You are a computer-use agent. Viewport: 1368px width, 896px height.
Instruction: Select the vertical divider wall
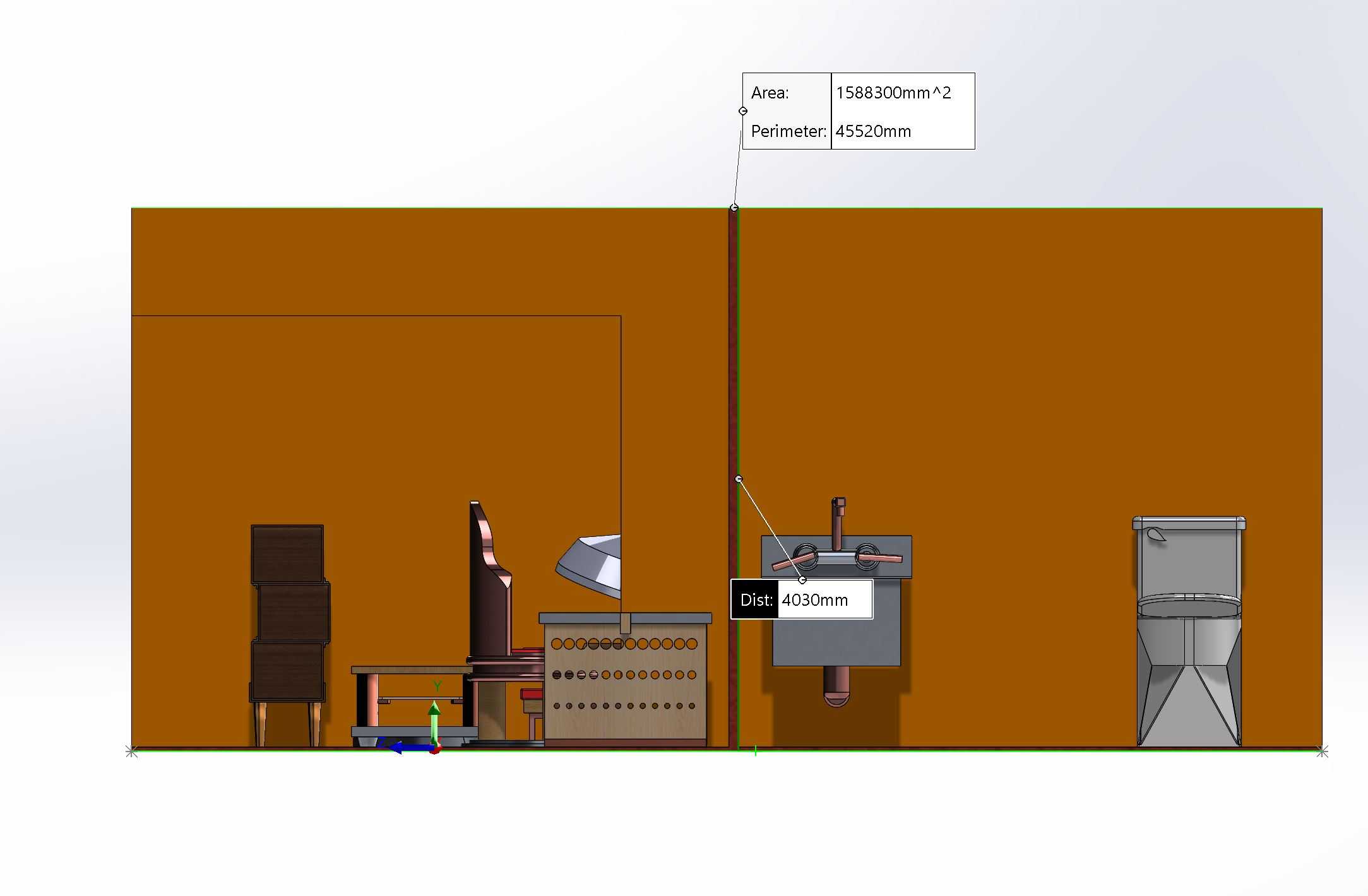click(x=733, y=478)
